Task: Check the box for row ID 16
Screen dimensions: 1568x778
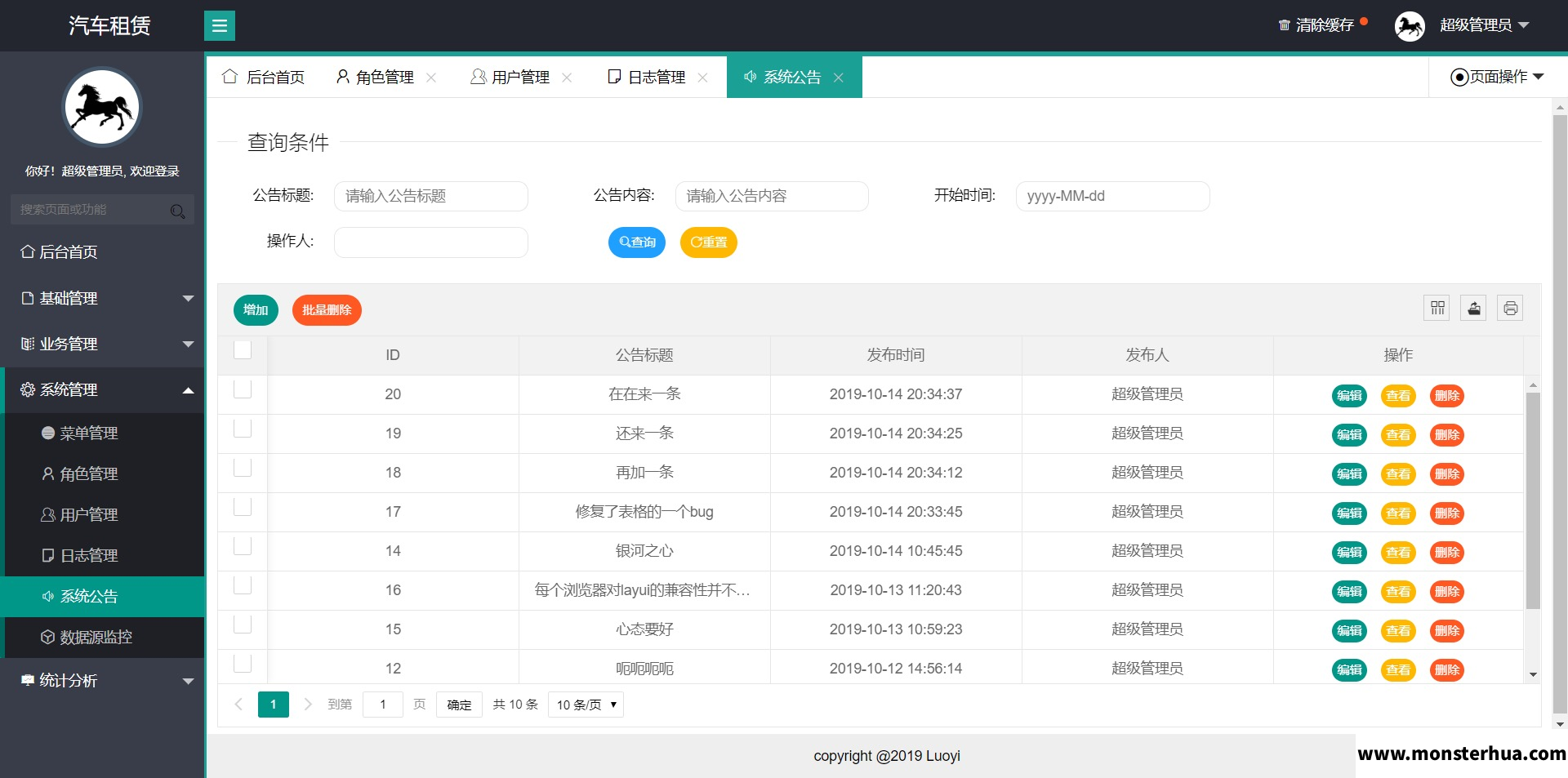Action: 243,585
